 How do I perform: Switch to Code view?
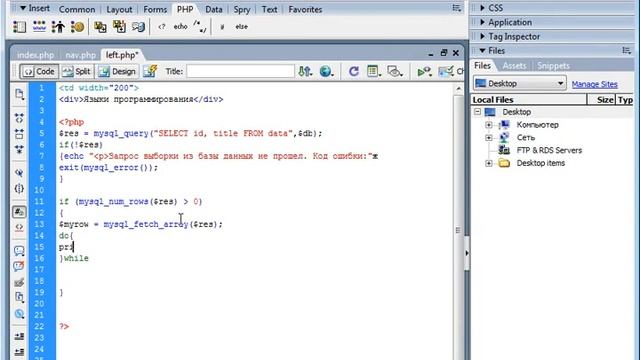[39, 71]
